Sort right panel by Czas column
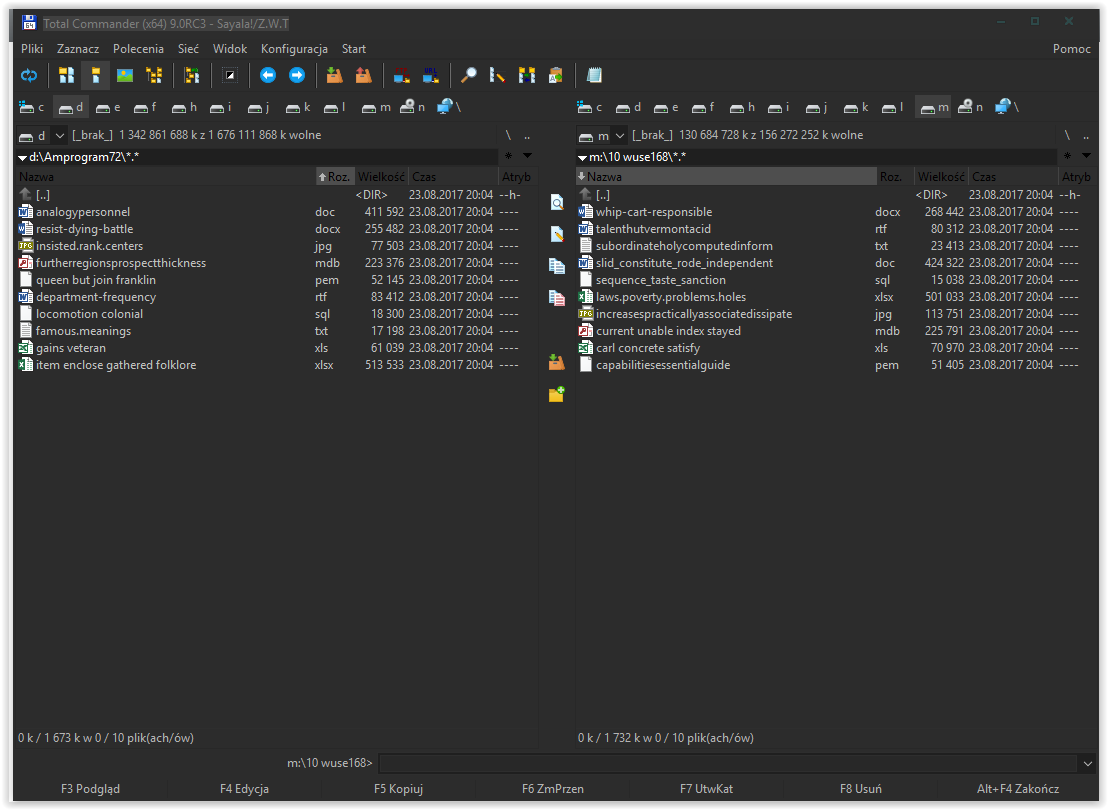The width and height of the screenshot is (1108, 810). tap(1014, 177)
